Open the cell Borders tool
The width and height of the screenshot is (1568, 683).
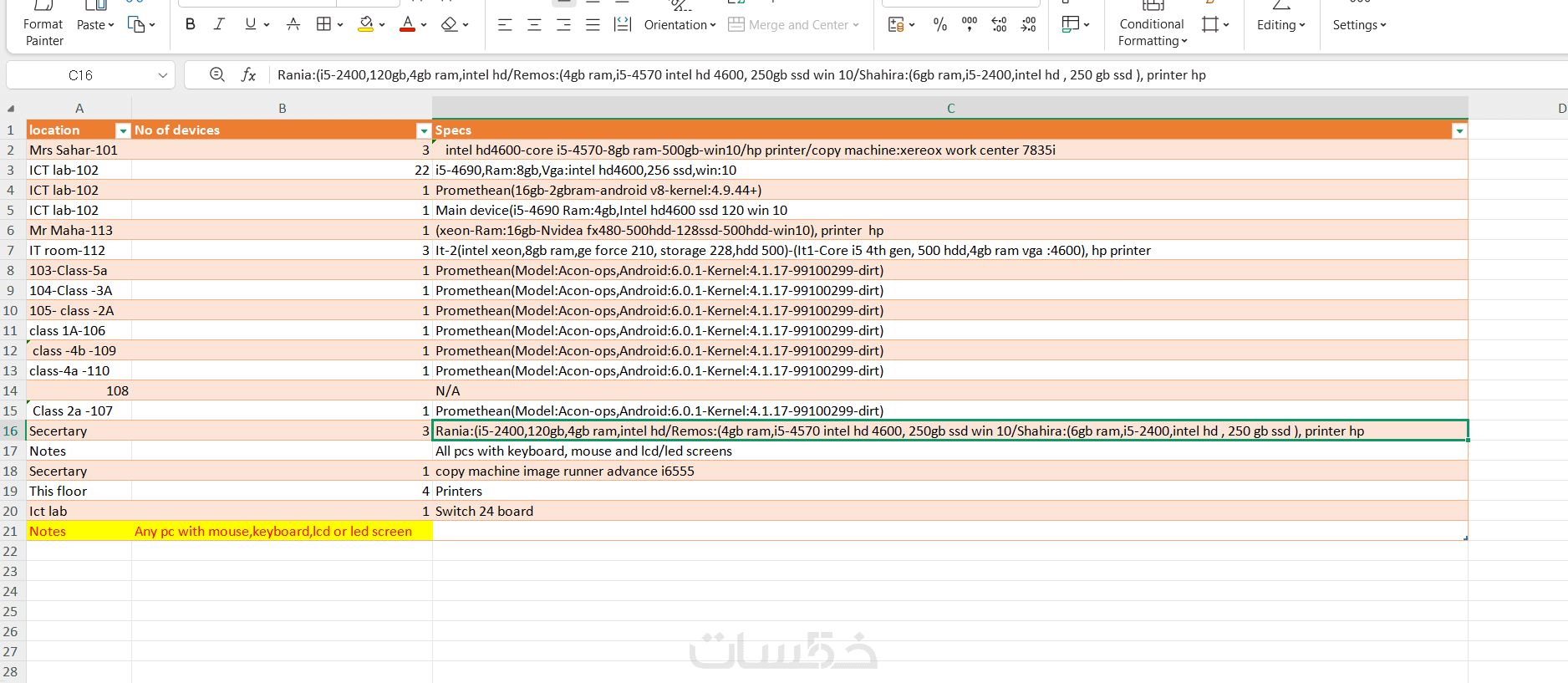[324, 24]
